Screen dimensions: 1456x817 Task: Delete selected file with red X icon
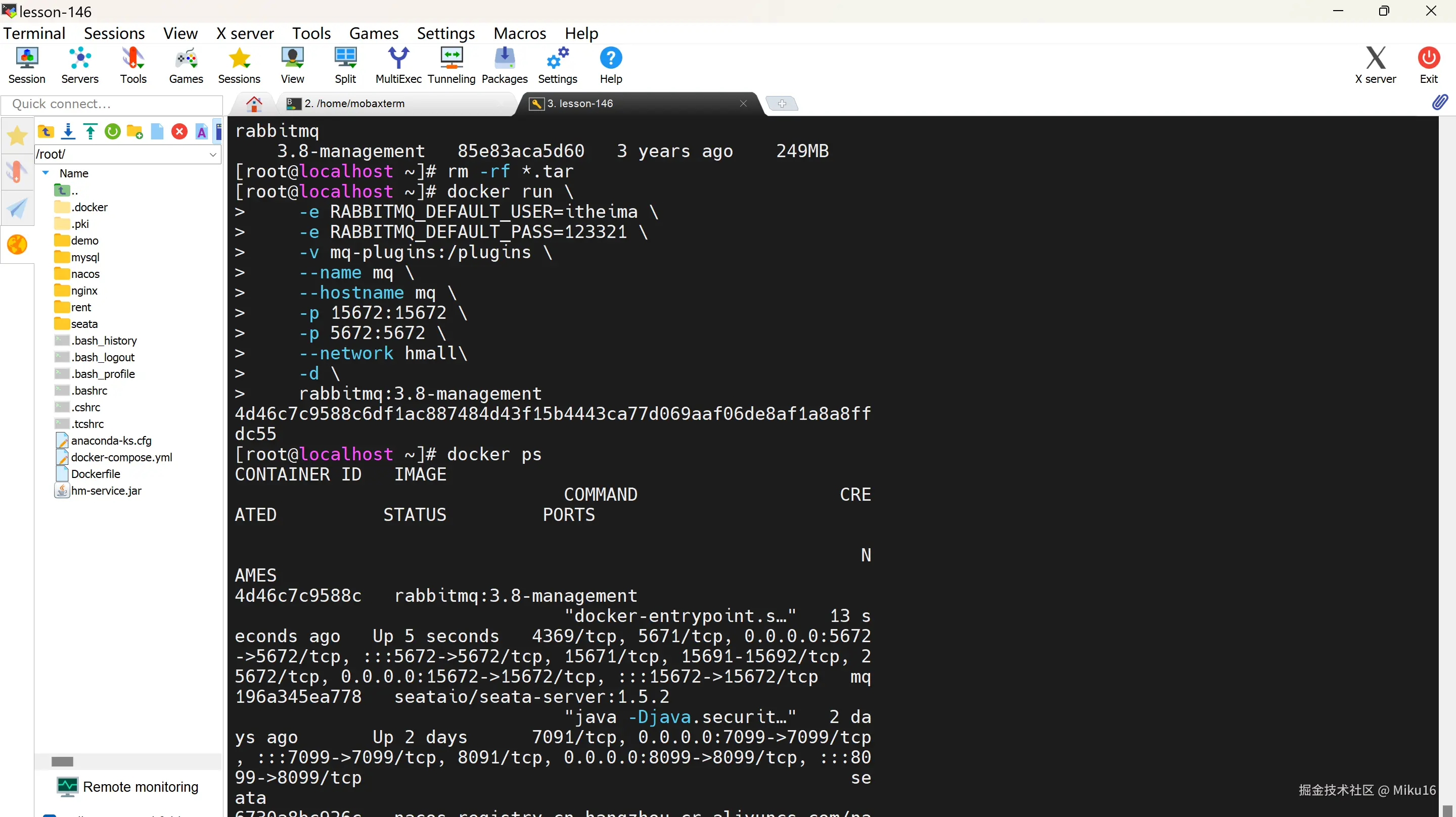[x=179, y=132]
